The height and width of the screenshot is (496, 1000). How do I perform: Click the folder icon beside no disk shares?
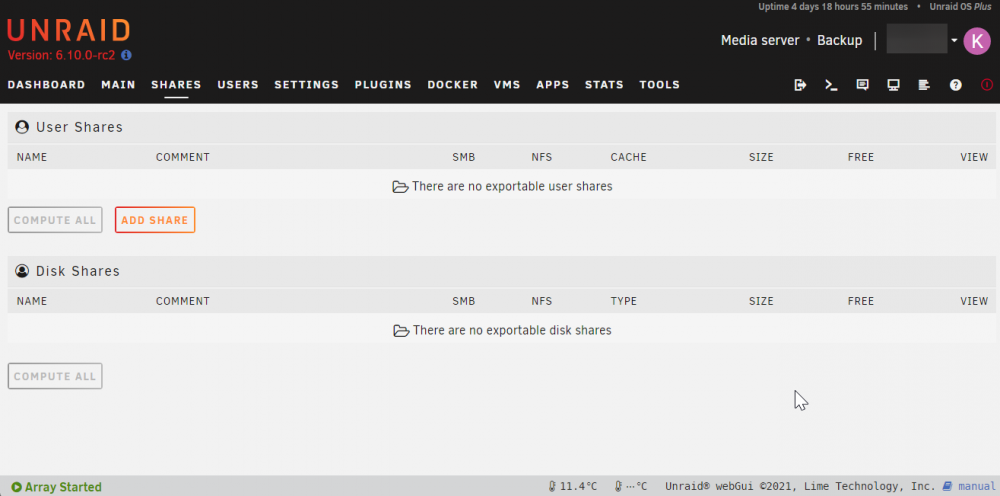tap(401, 331)
